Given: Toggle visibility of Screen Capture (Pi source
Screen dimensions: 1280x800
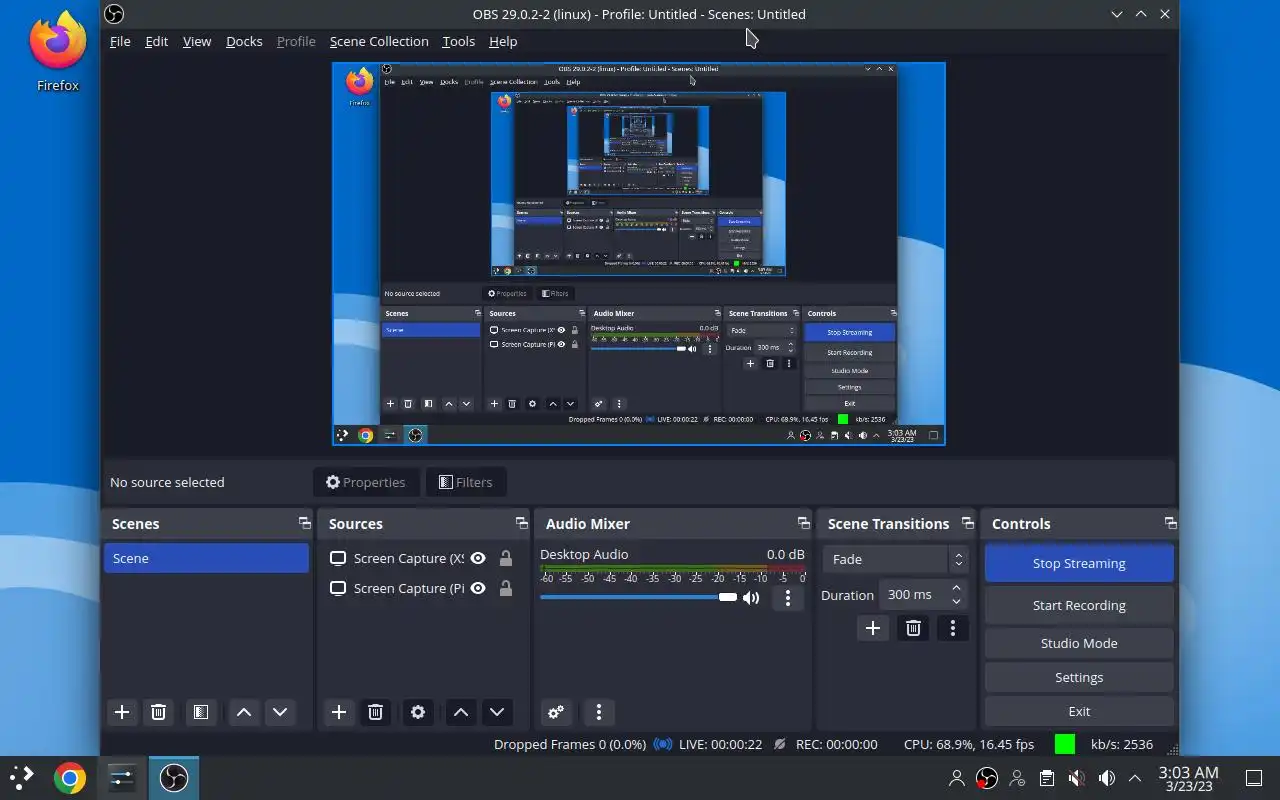Looking at the screenshot, I should point(478,588).
